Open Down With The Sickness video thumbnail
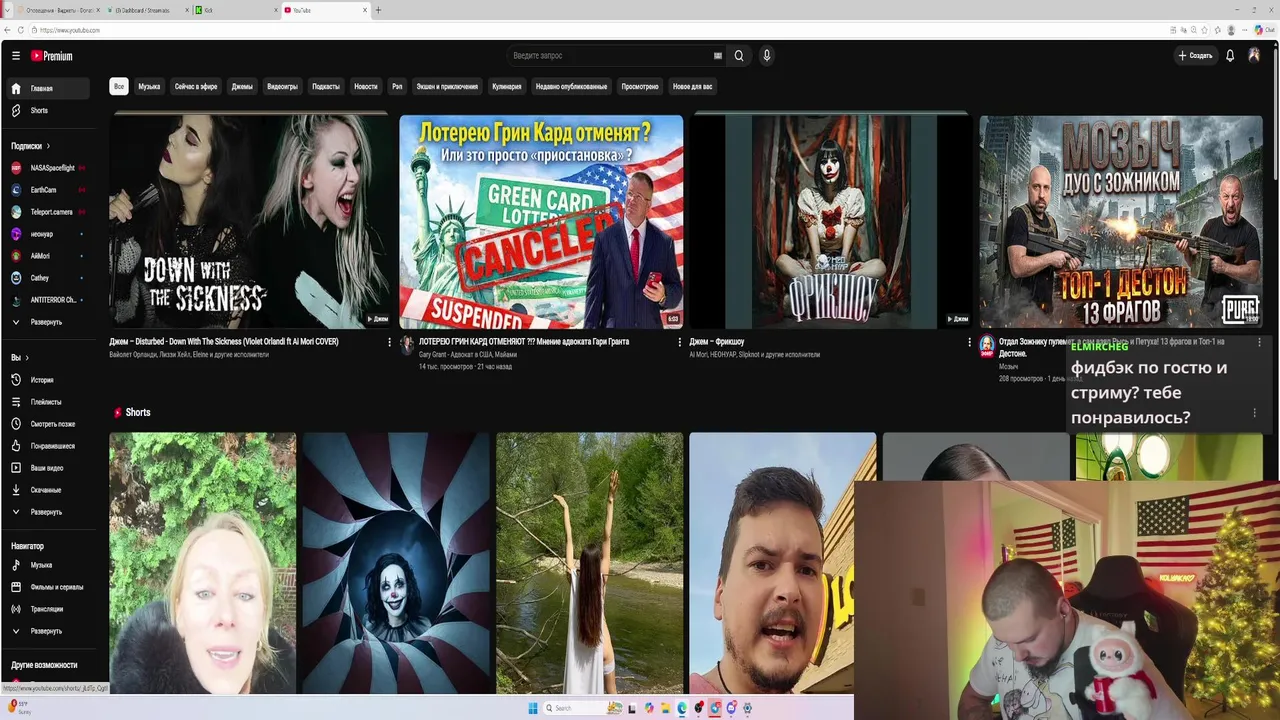Screen dimensions: 1280x720 [251, 221]
